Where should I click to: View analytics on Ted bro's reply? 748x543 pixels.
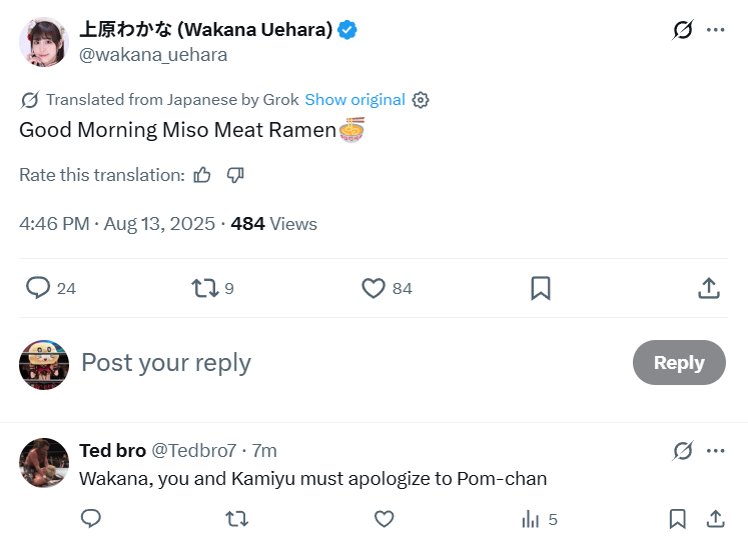click(x=530, y=519)
